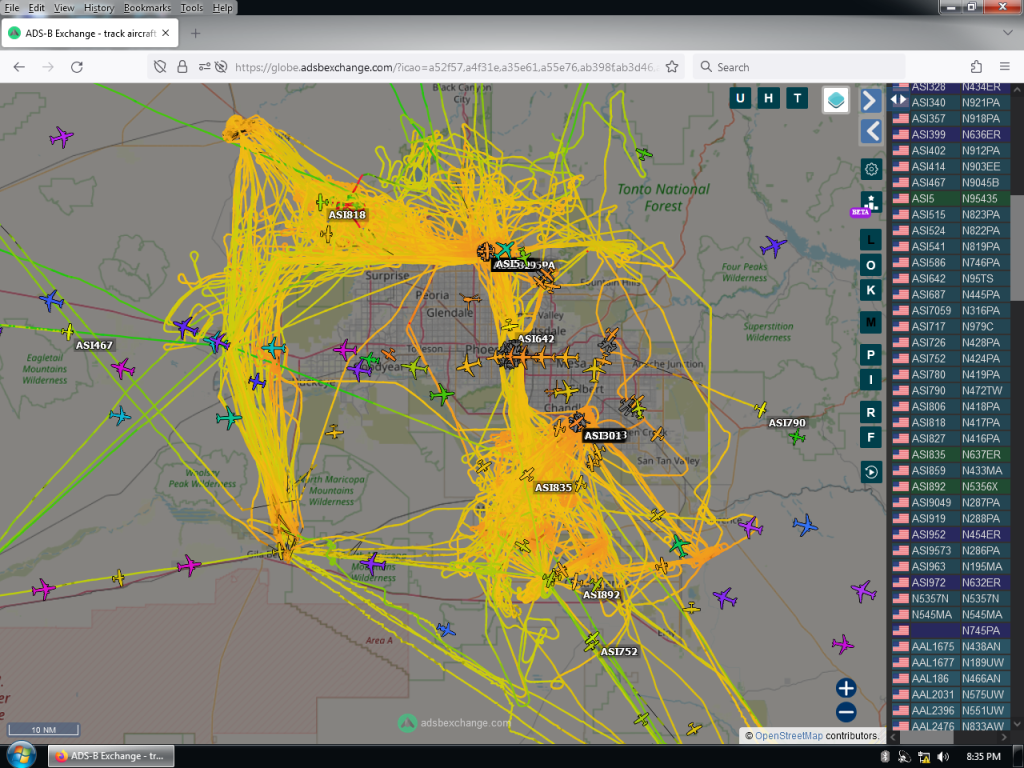Zoom in with the plus button
This screenshot has width=1024, height=768.
(846, 688)
